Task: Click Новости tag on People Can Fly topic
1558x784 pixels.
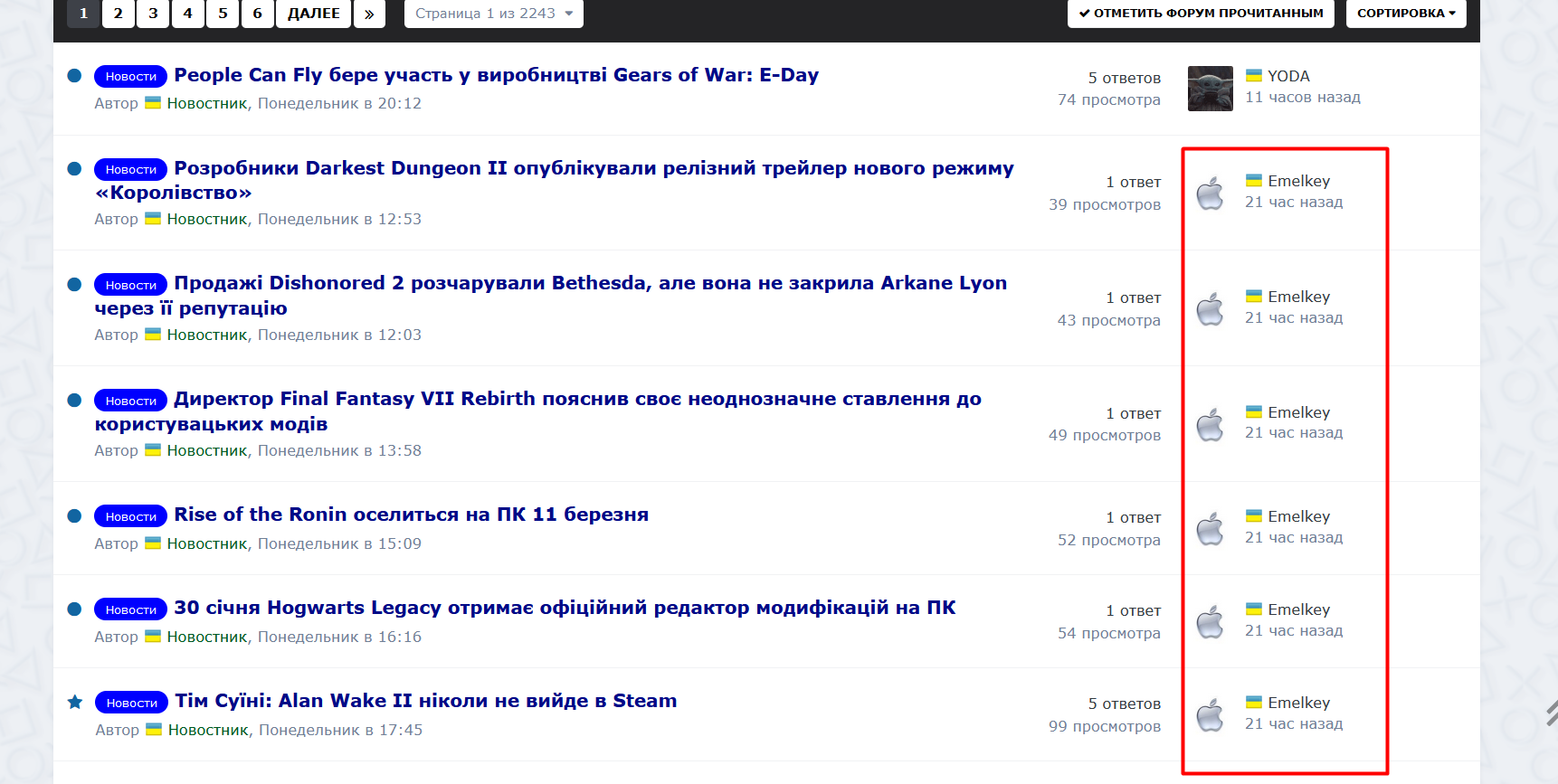Action: tap(131, 77)
